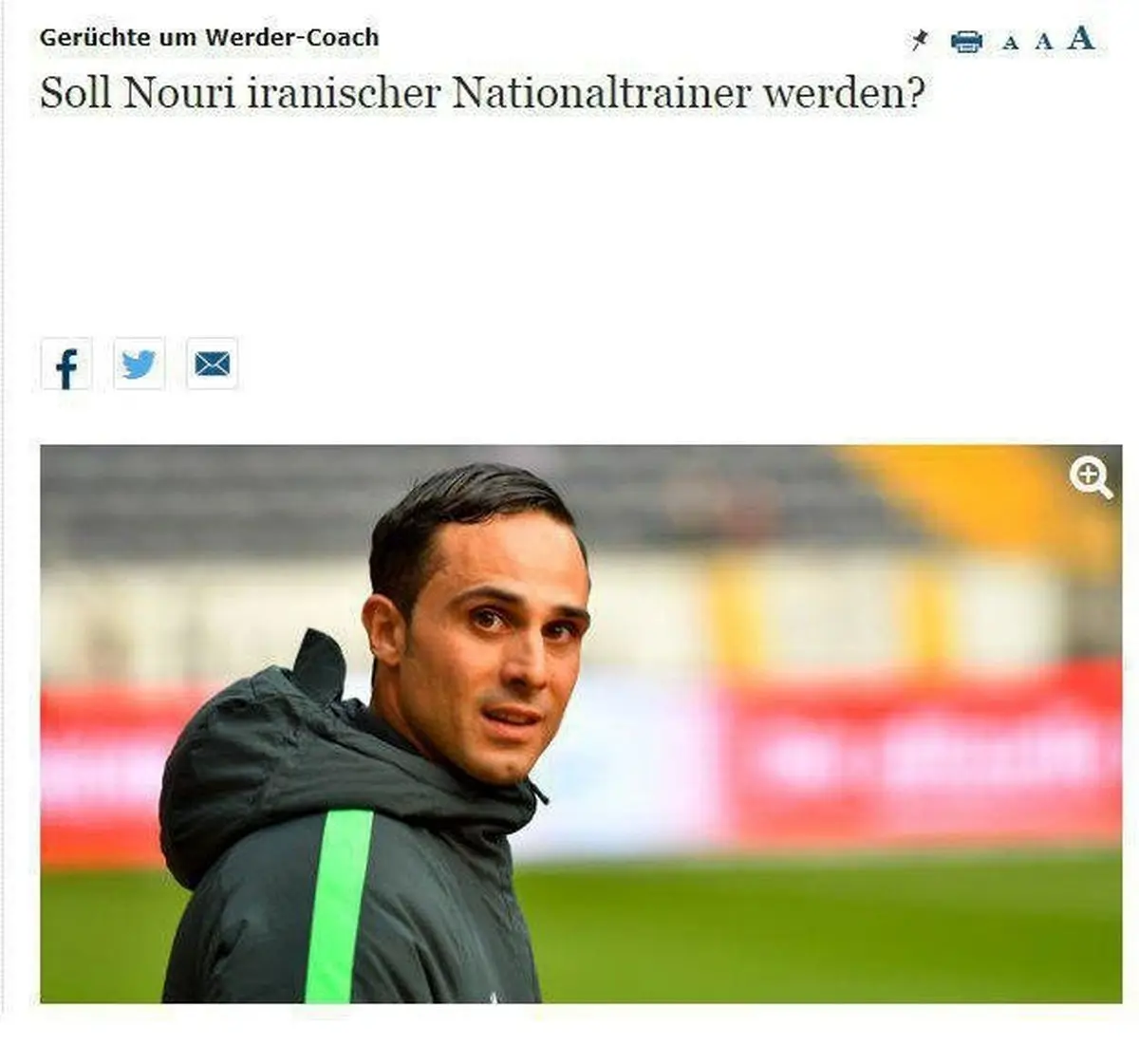Send the article by email envelope icon
The image size is (1139, 1064).
coord(212,364)
